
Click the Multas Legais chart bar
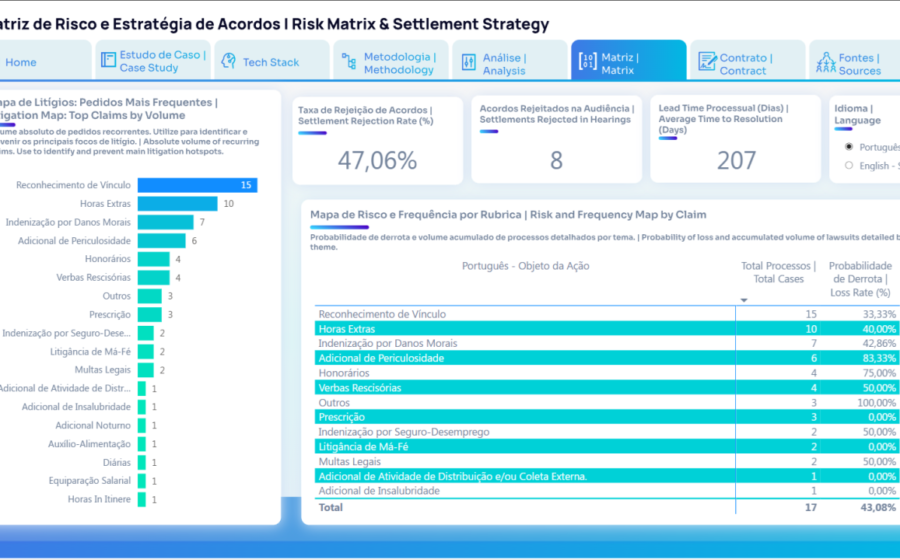click(x=145, y=370)
